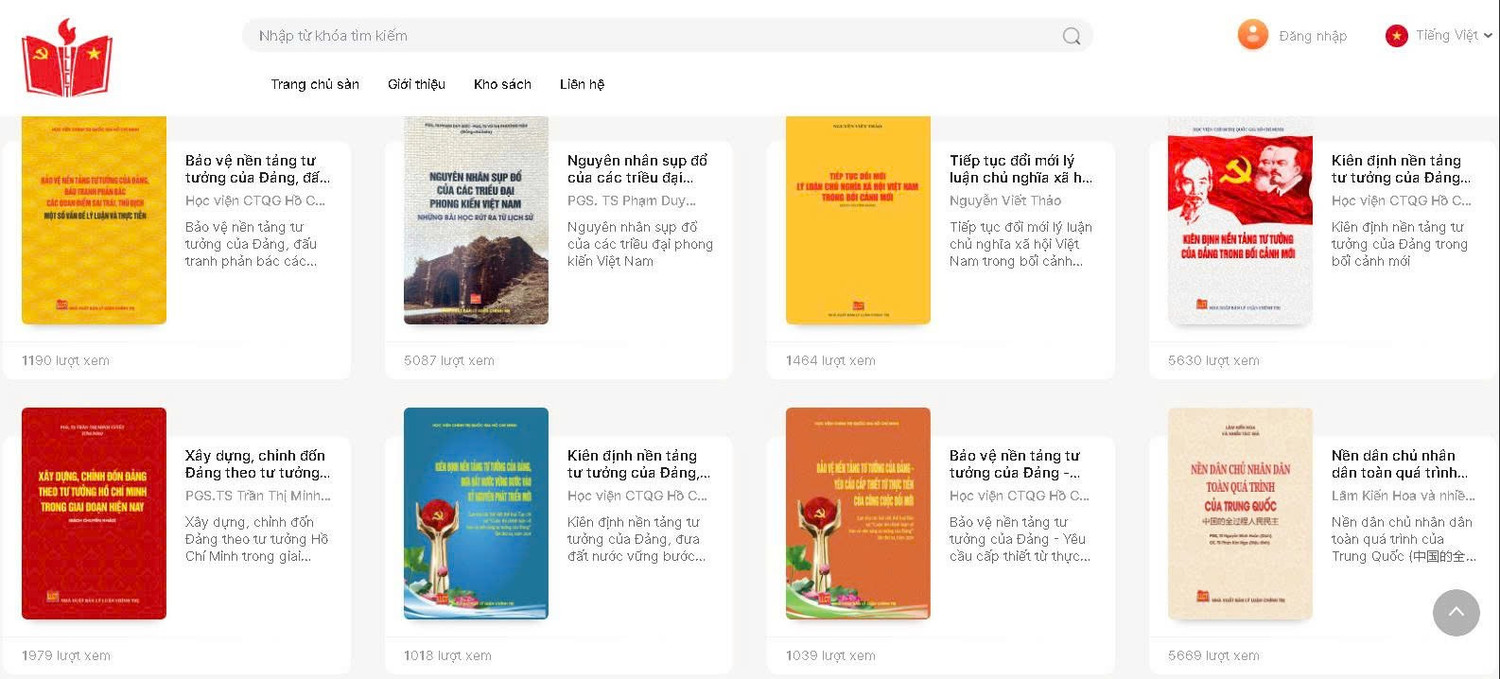Open cover of Tiếp tục đổi mới lý luận
This screenshot has height=679, width=1500.
tap(858, 220)
